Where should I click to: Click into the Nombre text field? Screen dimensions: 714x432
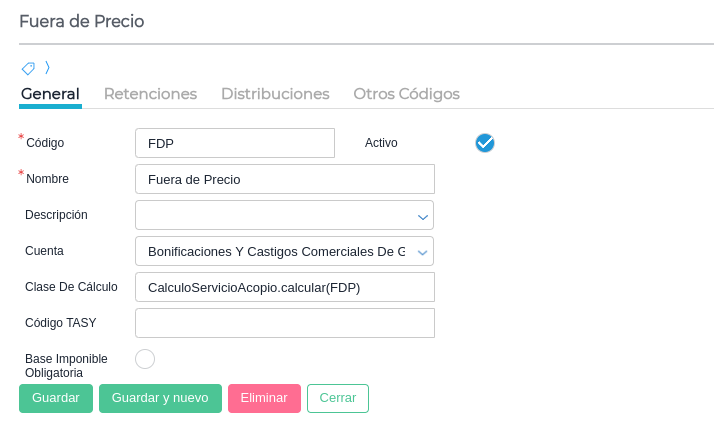pyautogui.click(x=285, y=179)
